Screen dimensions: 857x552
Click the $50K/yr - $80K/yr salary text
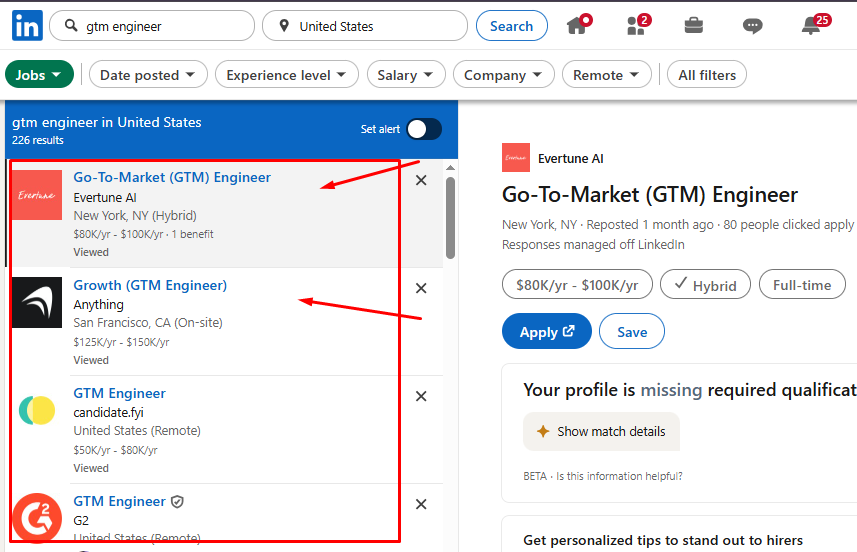point(115,450)
